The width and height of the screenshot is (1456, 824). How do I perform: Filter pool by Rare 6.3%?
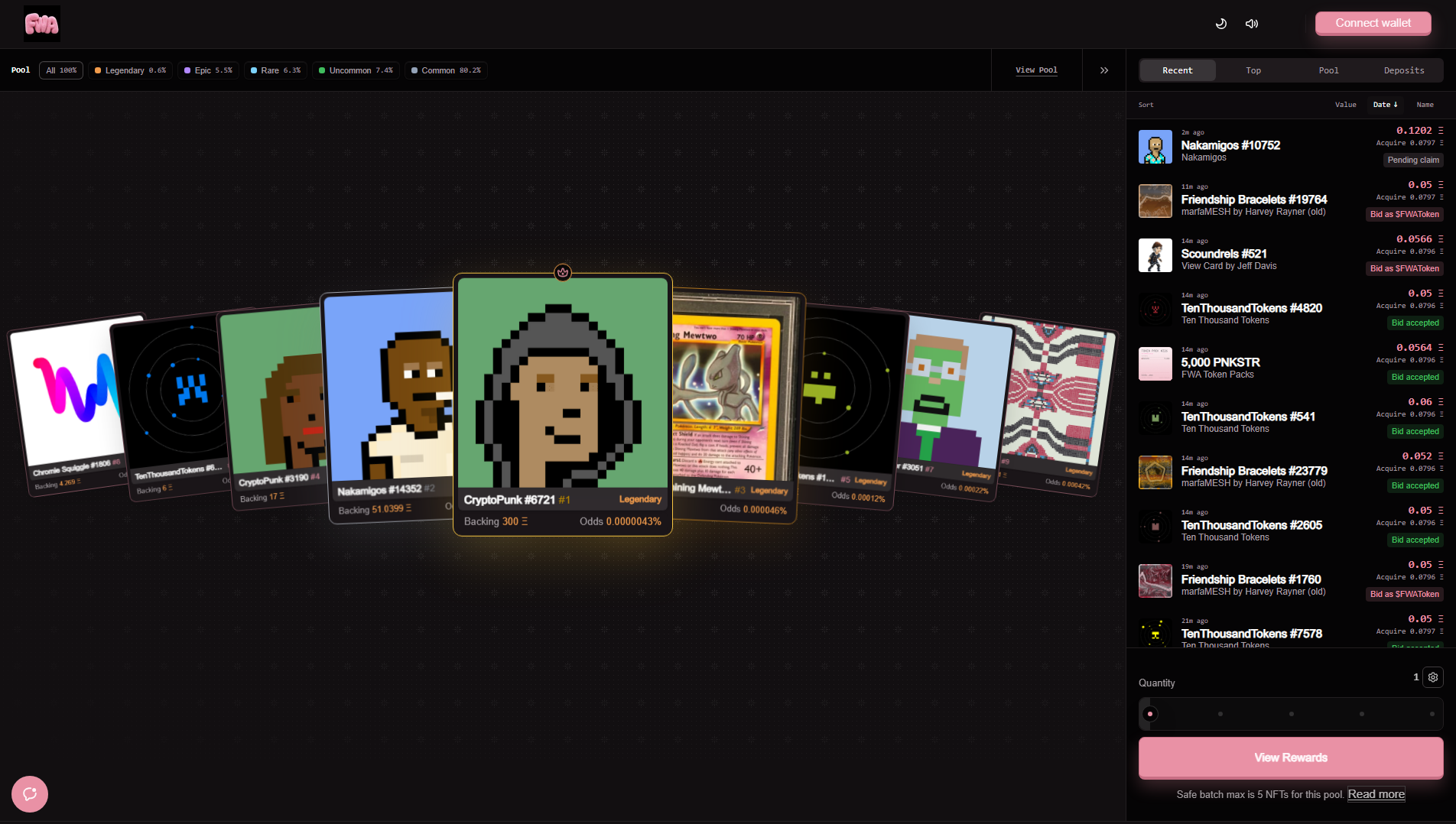[275, 70]
